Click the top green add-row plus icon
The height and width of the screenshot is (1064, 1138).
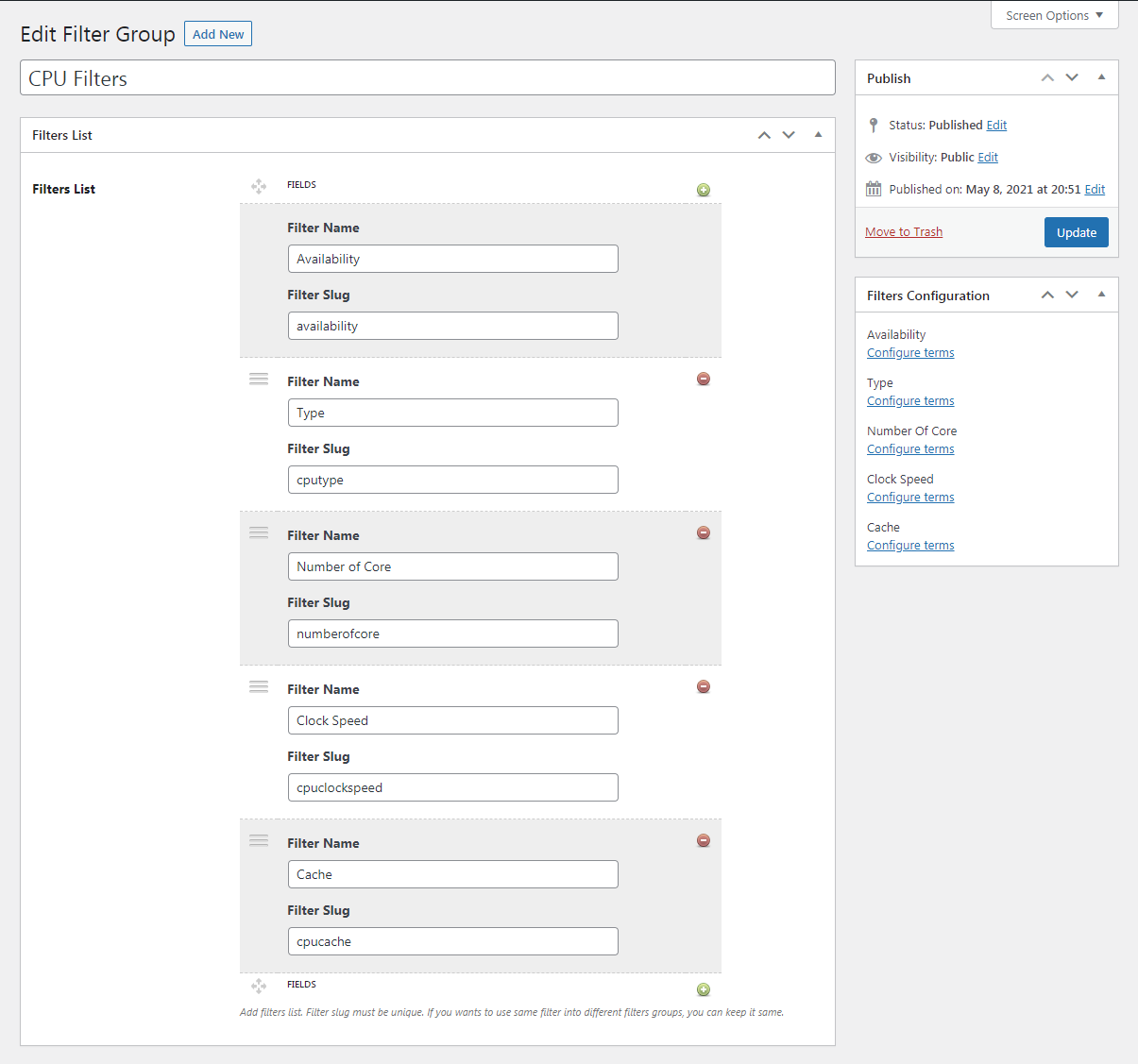704,190
